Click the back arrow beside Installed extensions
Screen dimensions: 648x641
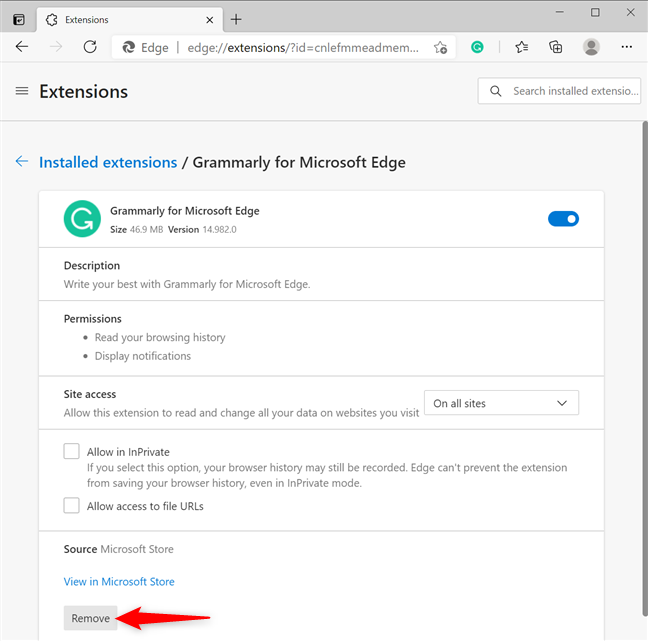21,161
